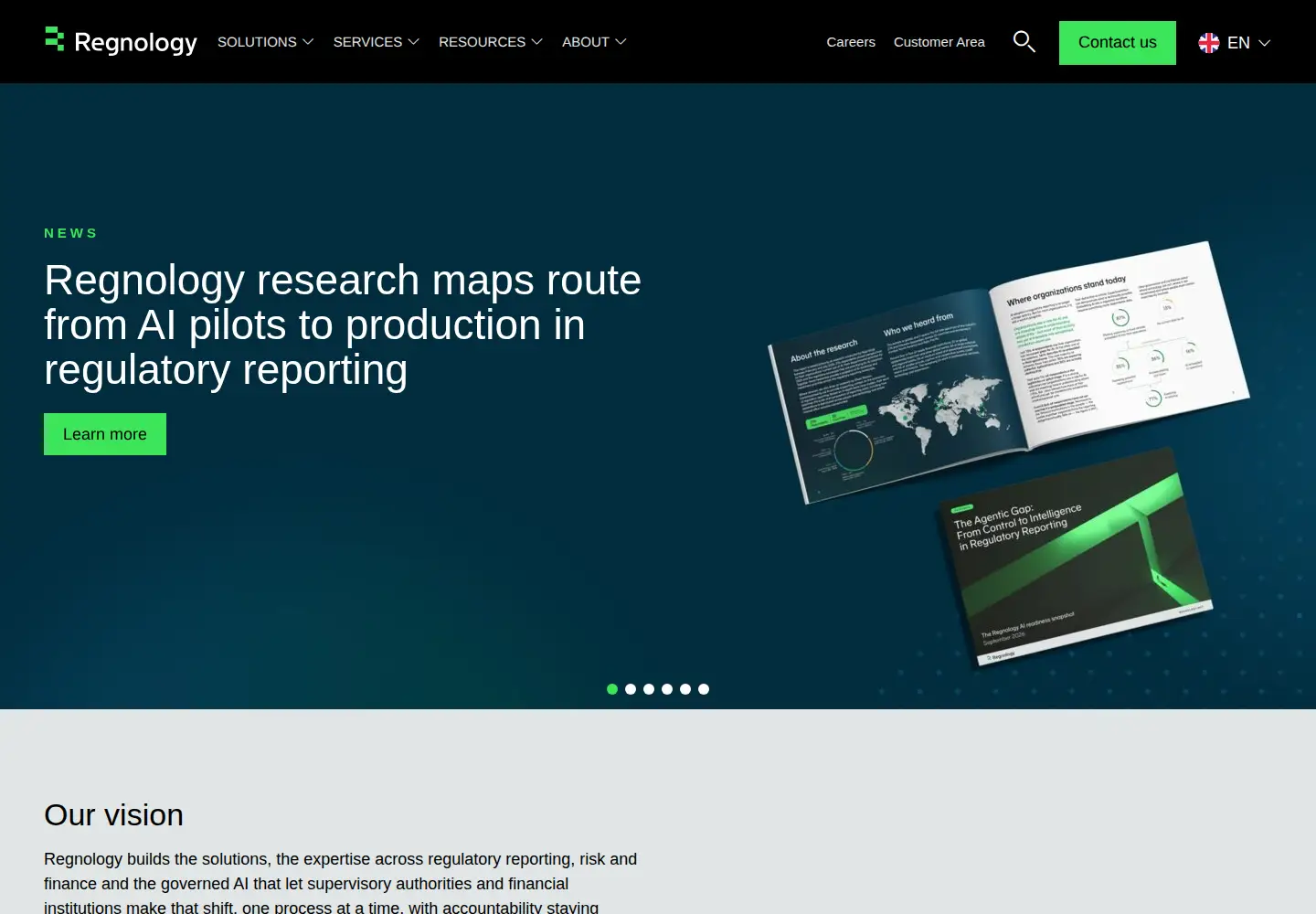Select the first green carousel dot
Image resolution: width=1316 pixels, height=914 pixels.
(612, 689)
